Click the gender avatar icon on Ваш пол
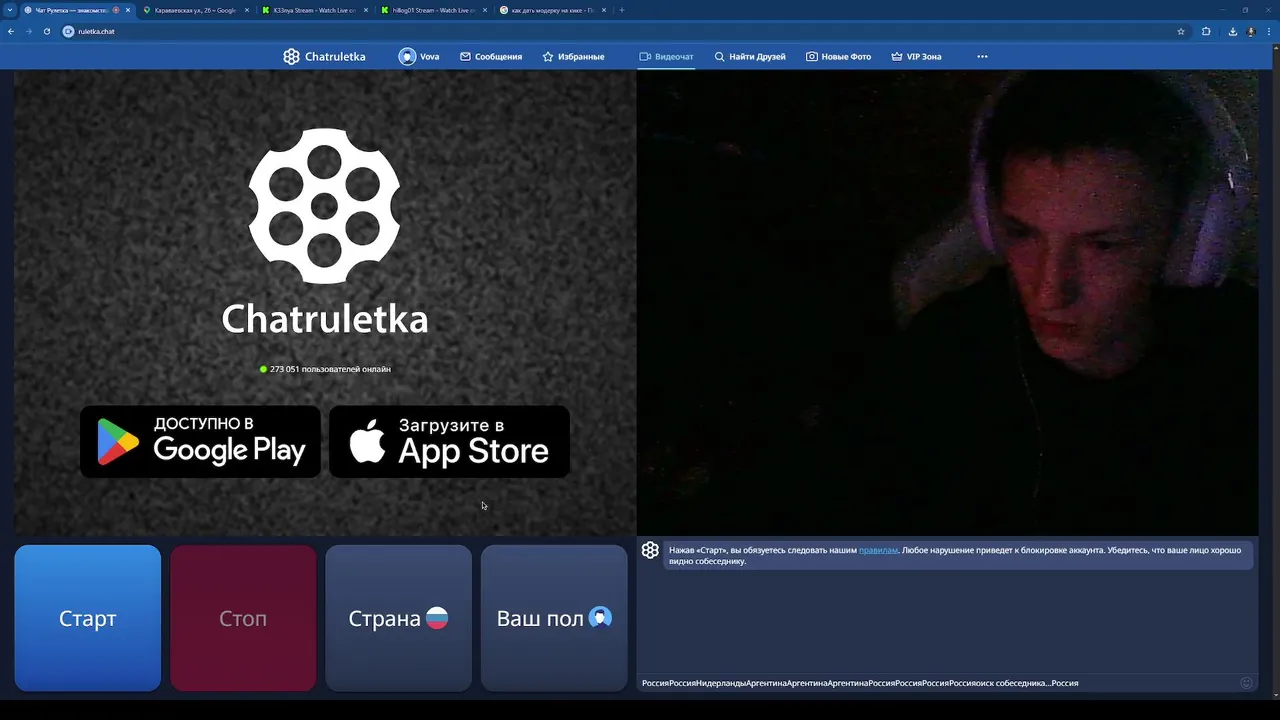This screenshot has height=720, width=1280. (x=600, y=618)
